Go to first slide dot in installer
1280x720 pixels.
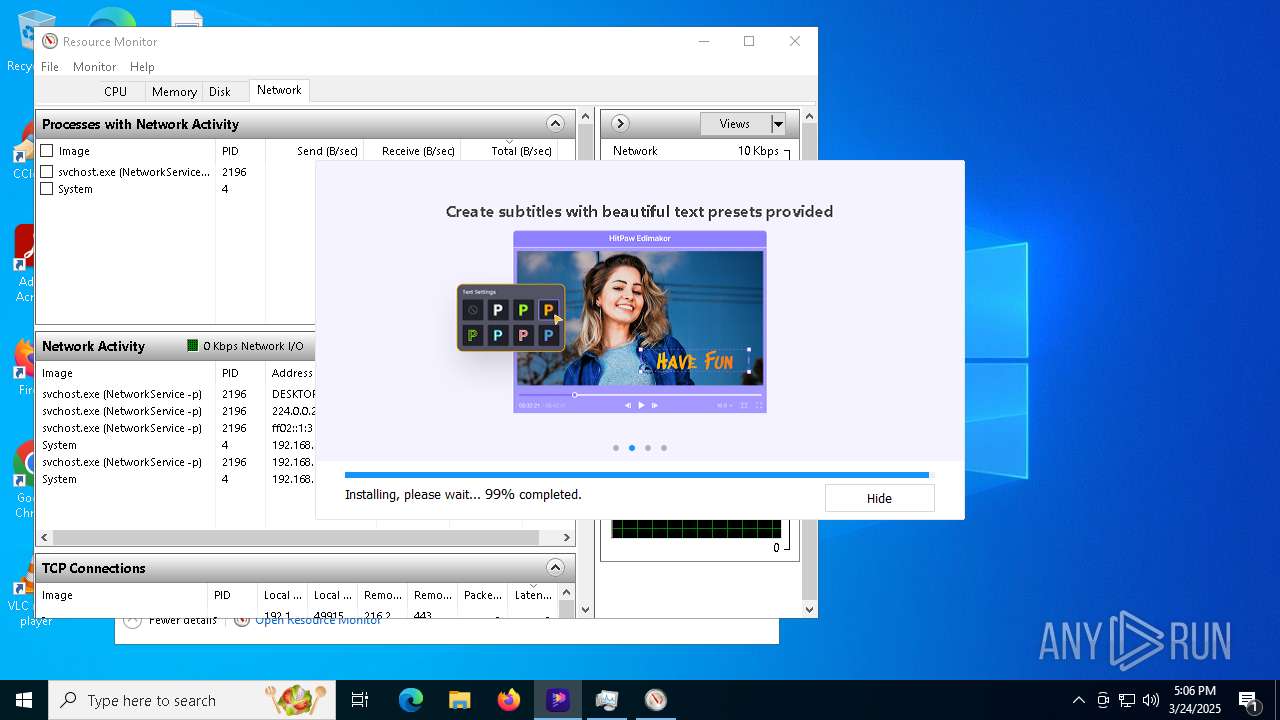tap(616, 448)
